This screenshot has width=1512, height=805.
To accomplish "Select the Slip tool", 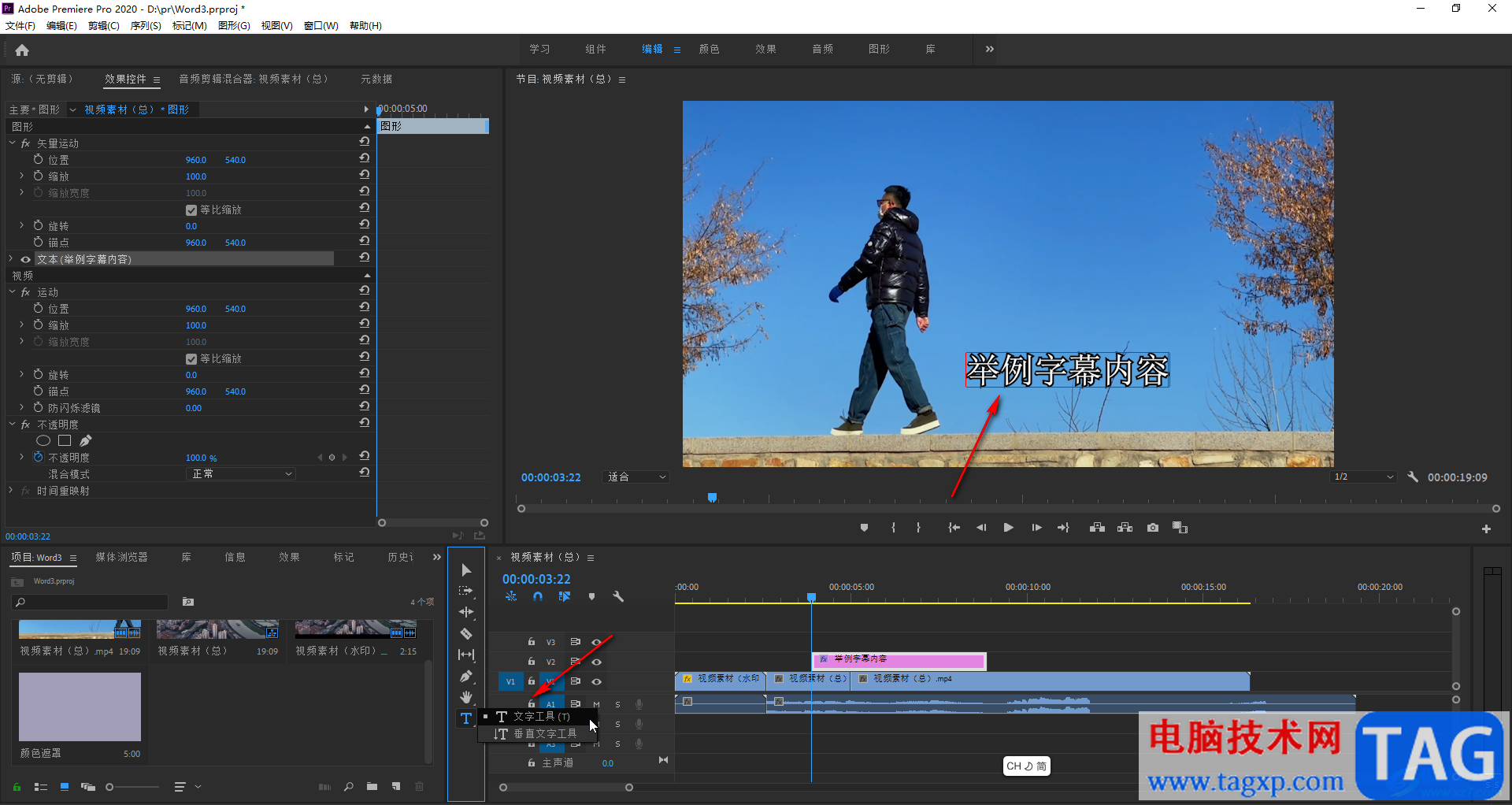I will click(x=466, y=655).
